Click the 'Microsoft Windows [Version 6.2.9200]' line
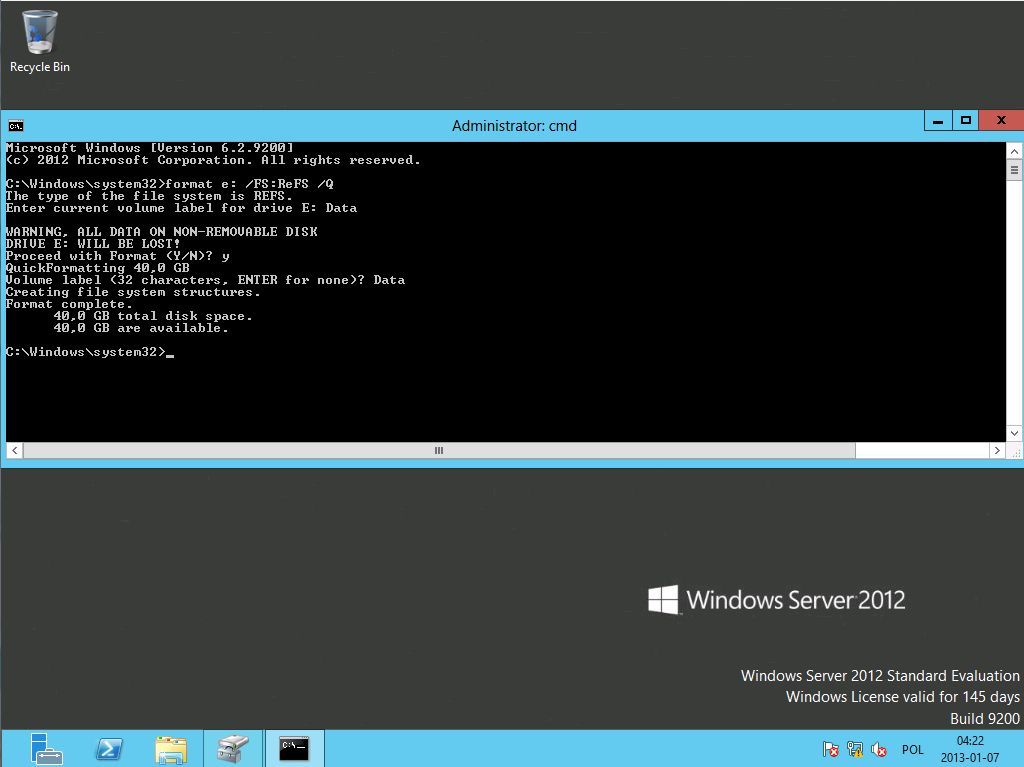1024x767 pixels. (150, 148)
